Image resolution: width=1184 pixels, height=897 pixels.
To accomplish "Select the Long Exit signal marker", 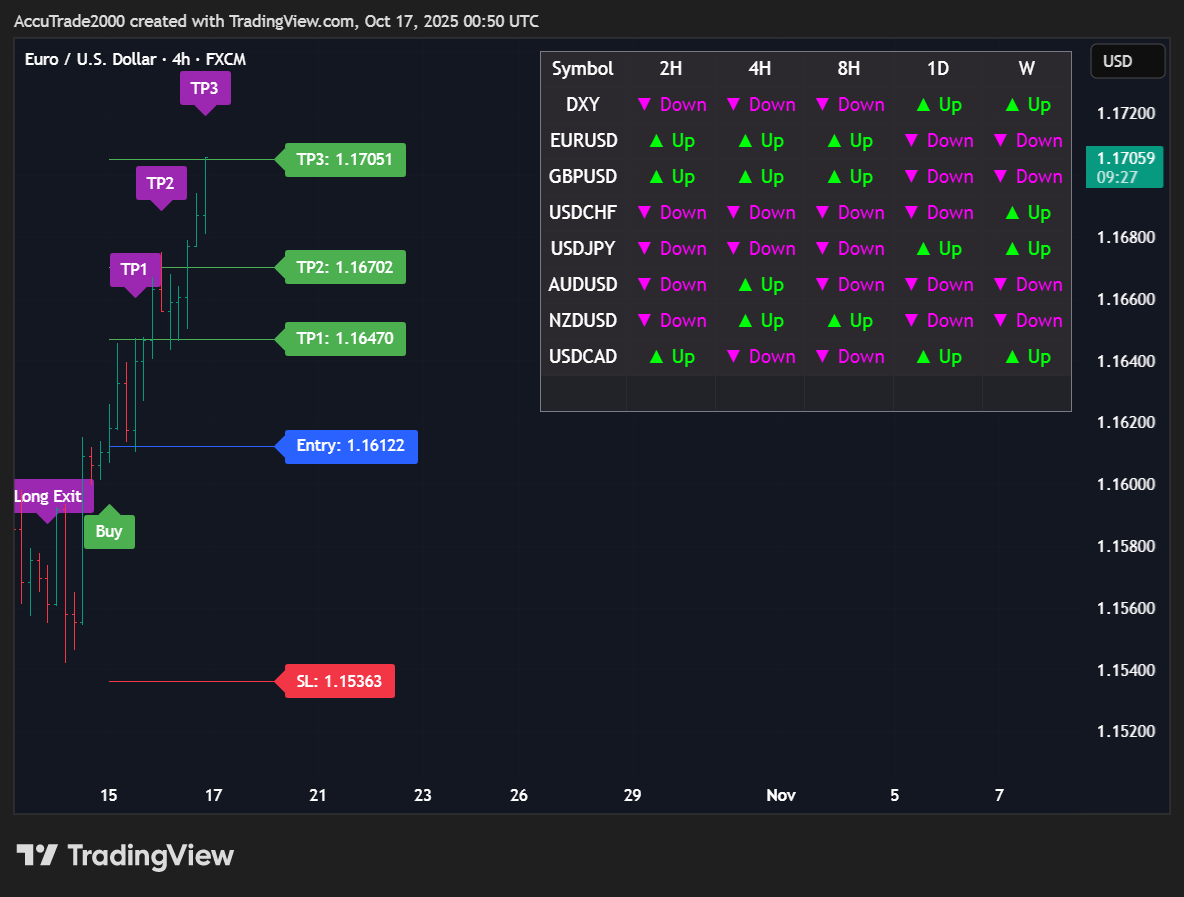I will [x=48, y=496].
